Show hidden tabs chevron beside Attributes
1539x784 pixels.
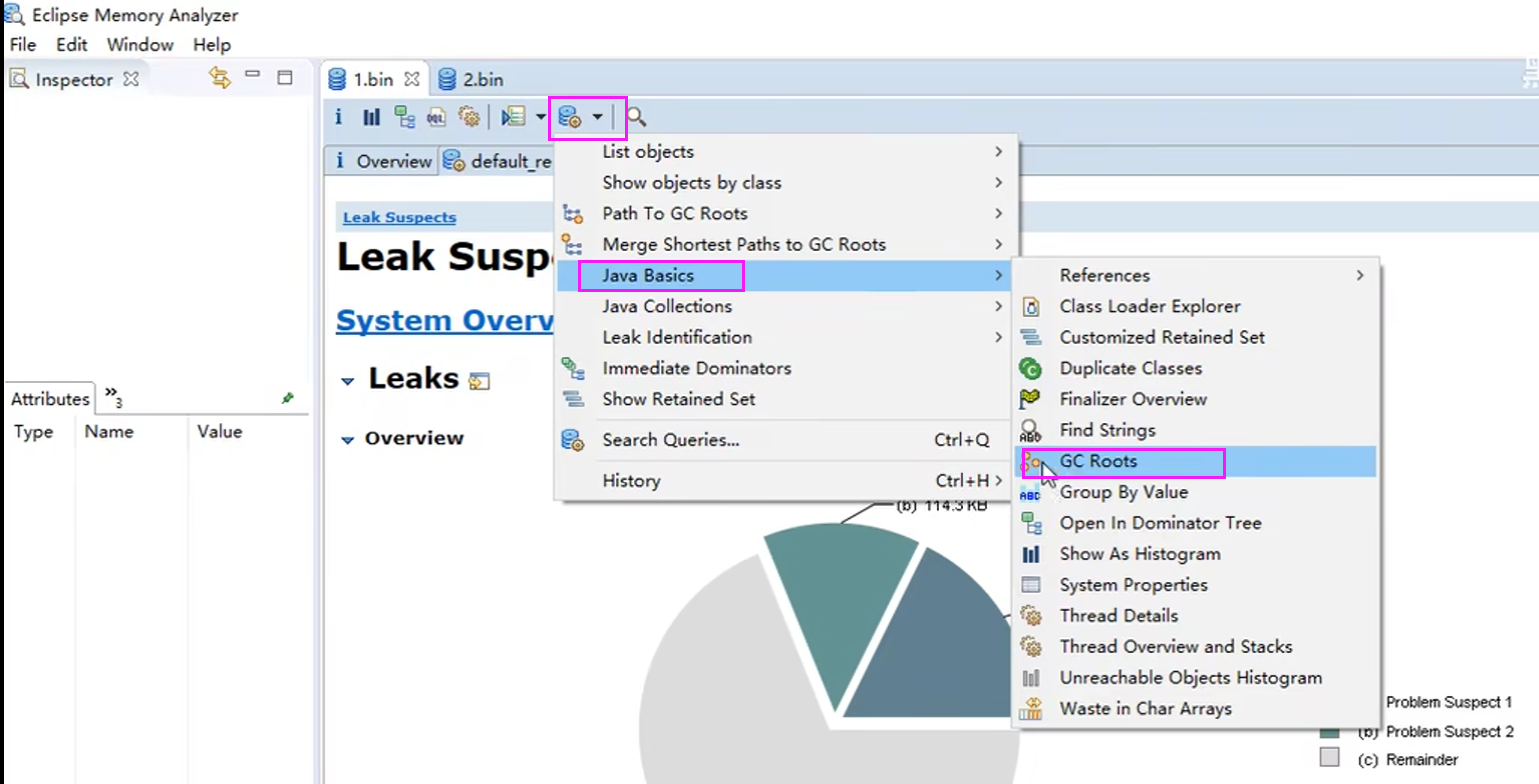click(113, 397)
